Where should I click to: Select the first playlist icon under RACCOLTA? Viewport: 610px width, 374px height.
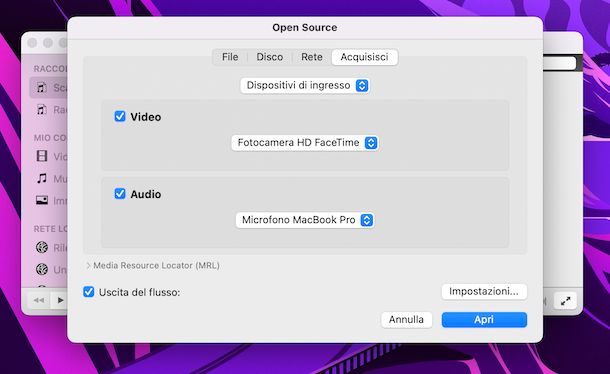[x=42, y=87]
